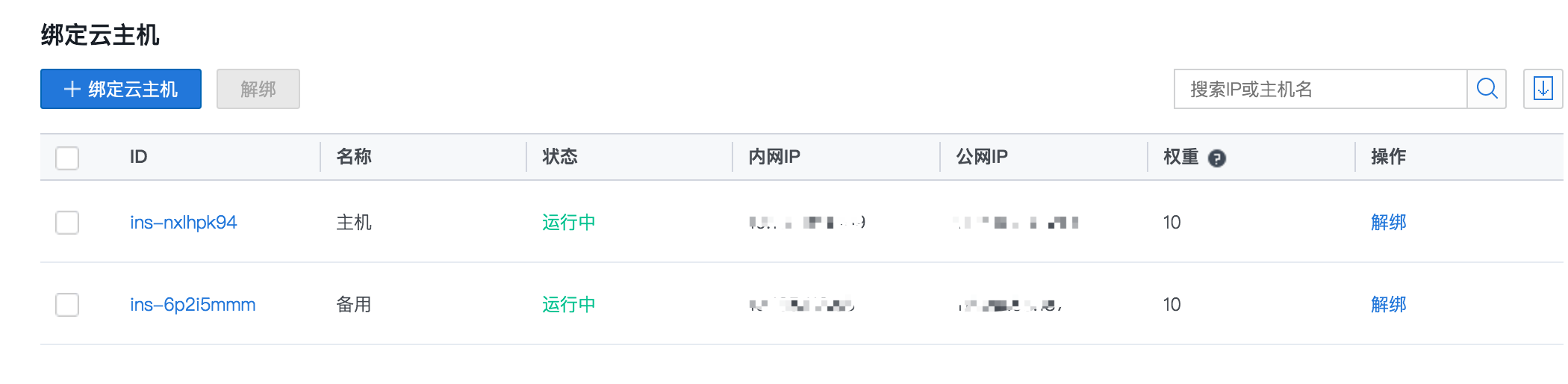This screenshot has height=384, width=1568.
Task: Open instance ins-6p2i5mmm link
Action: [193, 305]
